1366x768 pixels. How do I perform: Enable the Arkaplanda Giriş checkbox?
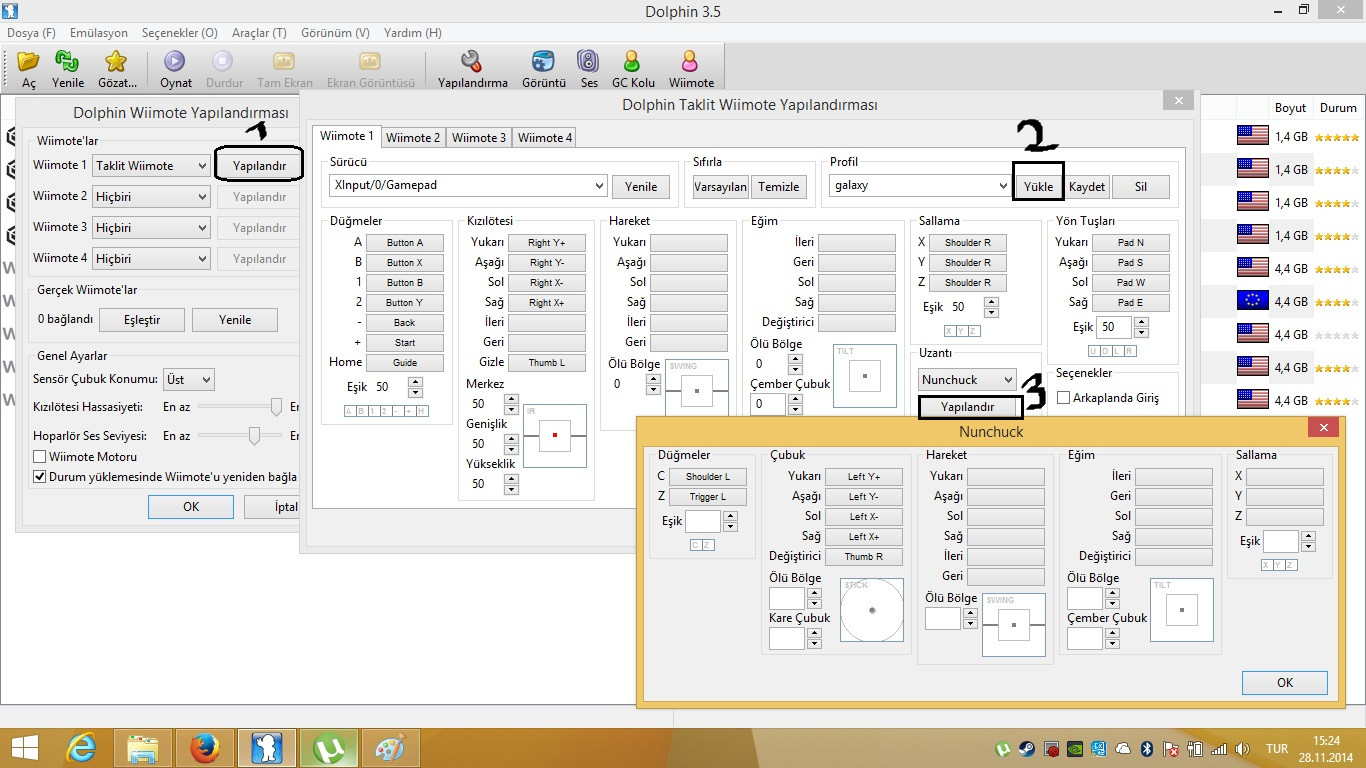1063,398
